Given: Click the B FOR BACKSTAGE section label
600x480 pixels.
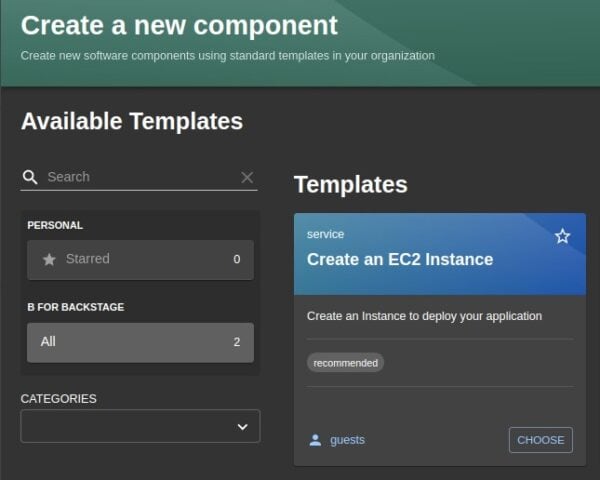Looking at the screenshot, I should (76, 307).
